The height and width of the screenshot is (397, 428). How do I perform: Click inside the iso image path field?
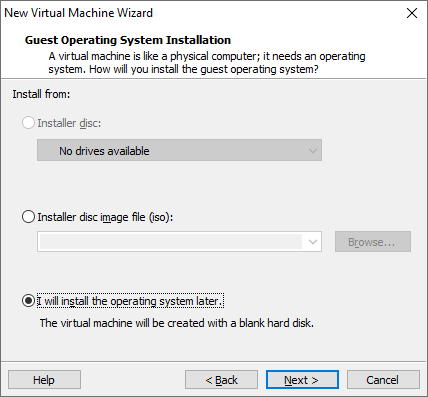pyautogui.click(x=171, y=242)
